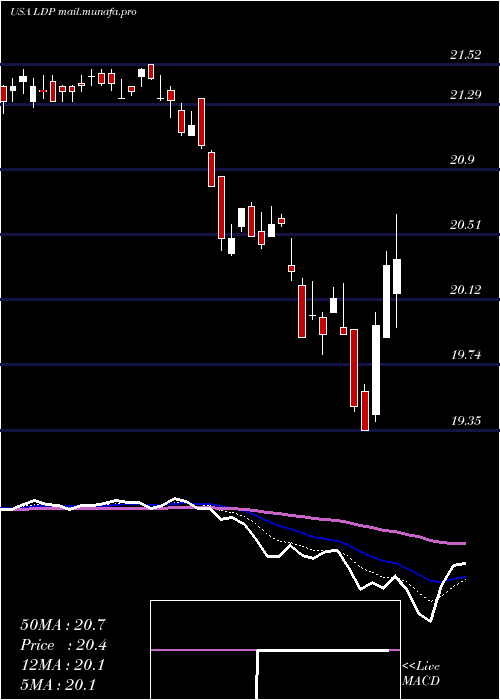
Task: Select the 20.51 price level label
Action: pyautogui.click(x=466, y=225)
